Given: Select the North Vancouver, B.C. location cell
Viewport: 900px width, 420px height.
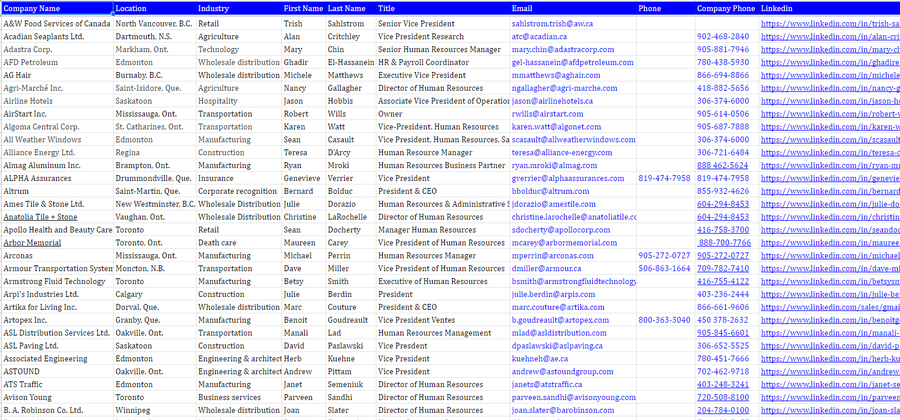Looking at the screenshot, I should [155, 24].
